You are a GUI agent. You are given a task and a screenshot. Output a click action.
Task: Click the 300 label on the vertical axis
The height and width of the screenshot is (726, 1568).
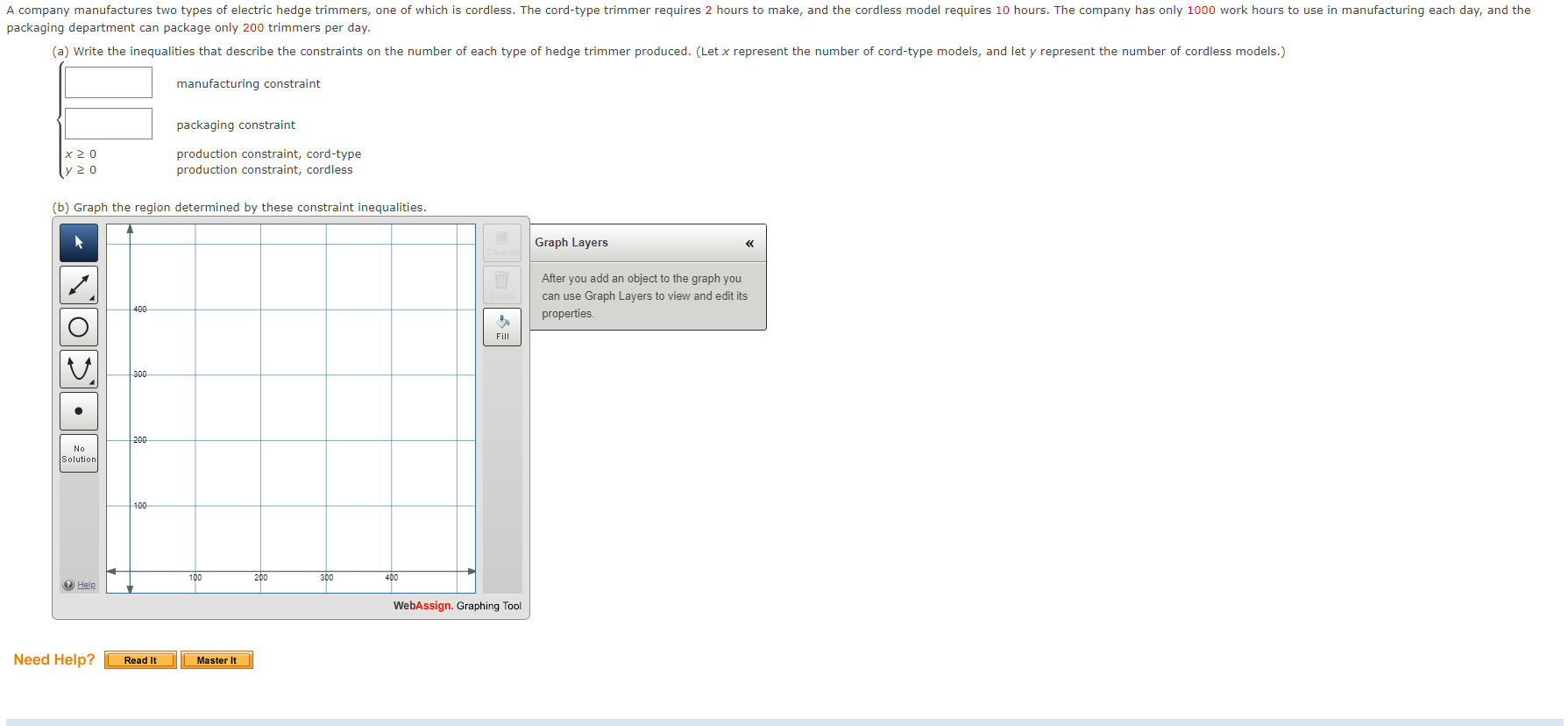point(140,374)
